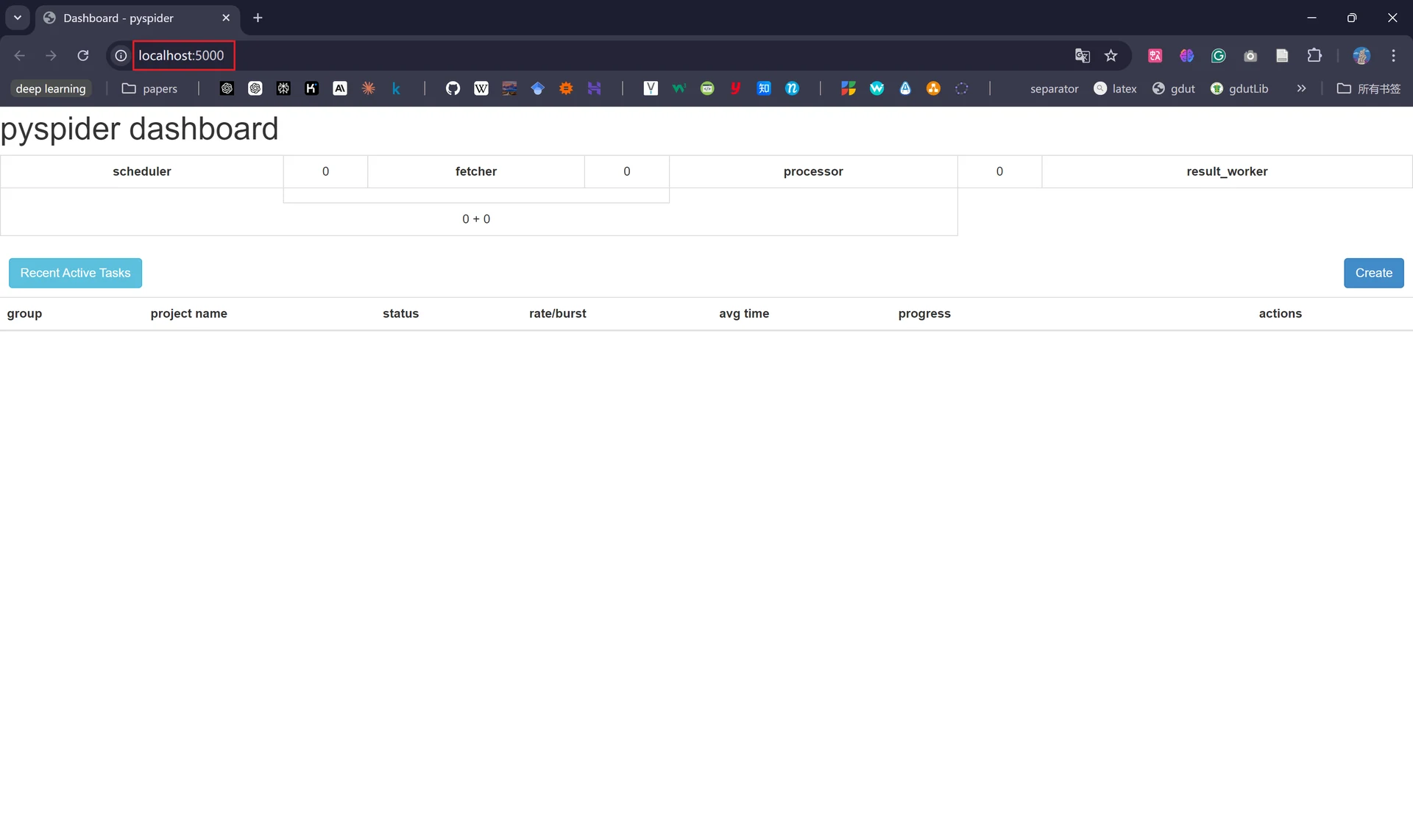Open the GitHub bookmark icon

453,88
